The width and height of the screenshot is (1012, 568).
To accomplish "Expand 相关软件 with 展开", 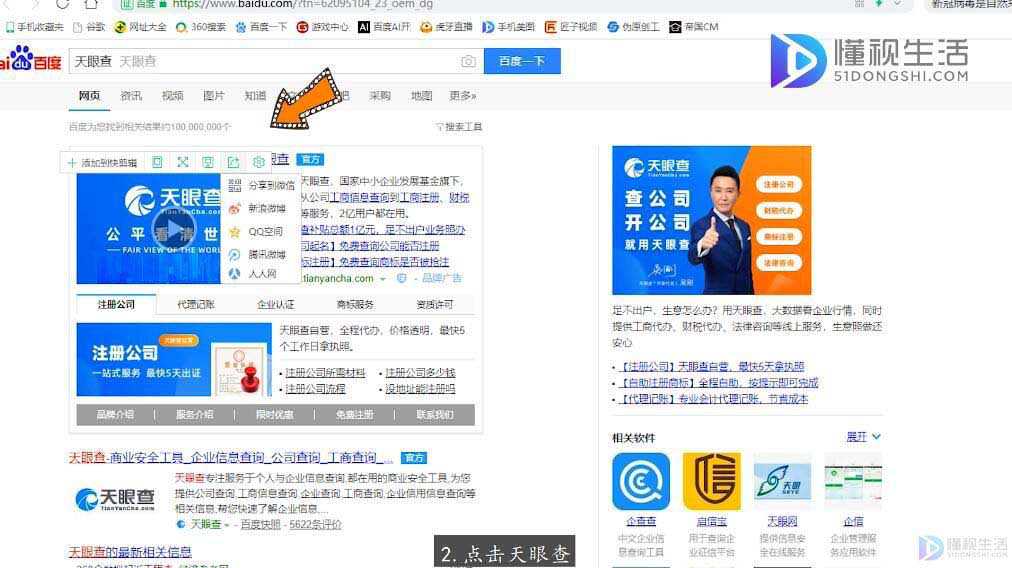I will (864, 437).
